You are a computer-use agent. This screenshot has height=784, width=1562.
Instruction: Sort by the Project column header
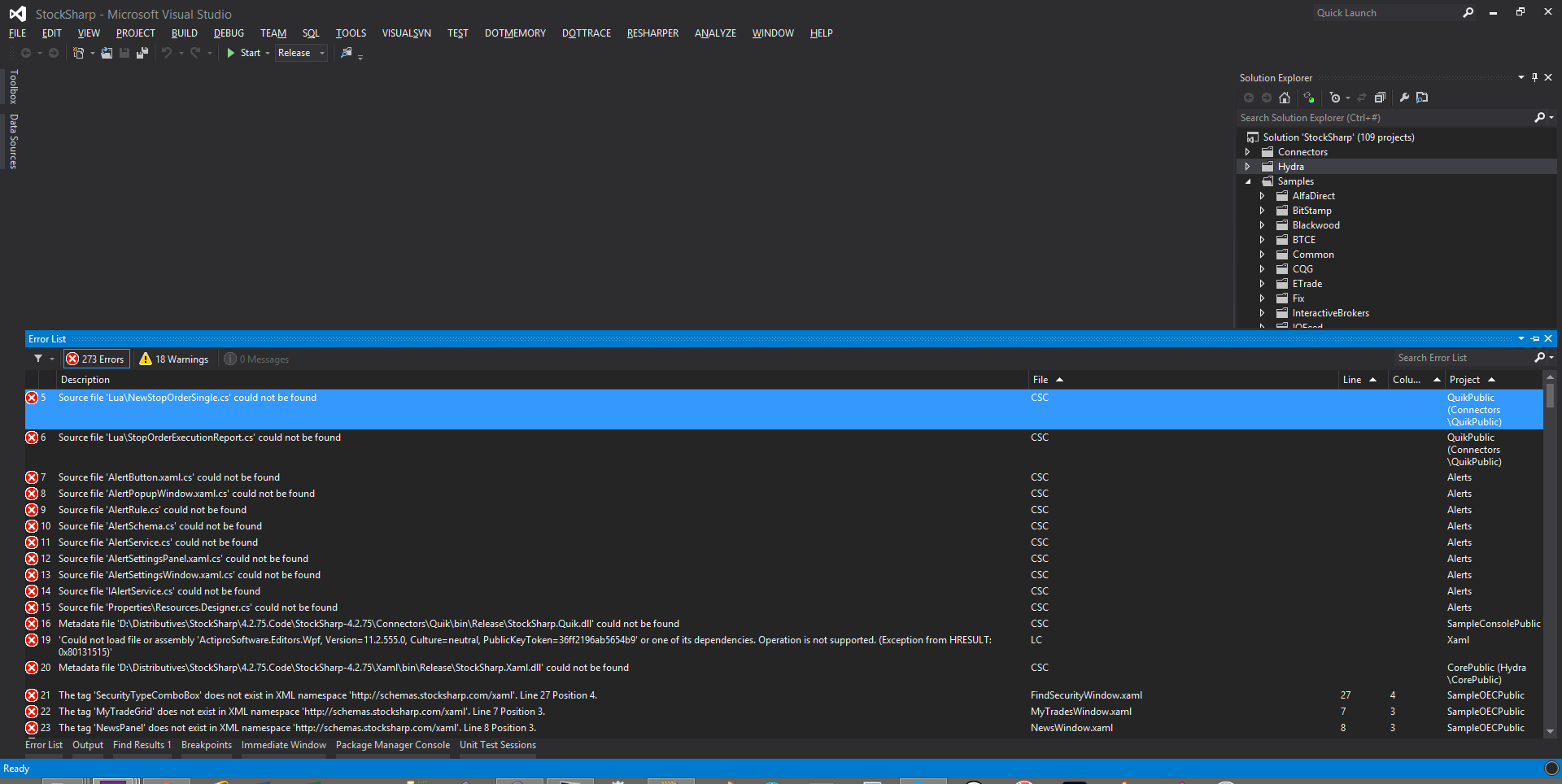click(x=1494, y=380)
